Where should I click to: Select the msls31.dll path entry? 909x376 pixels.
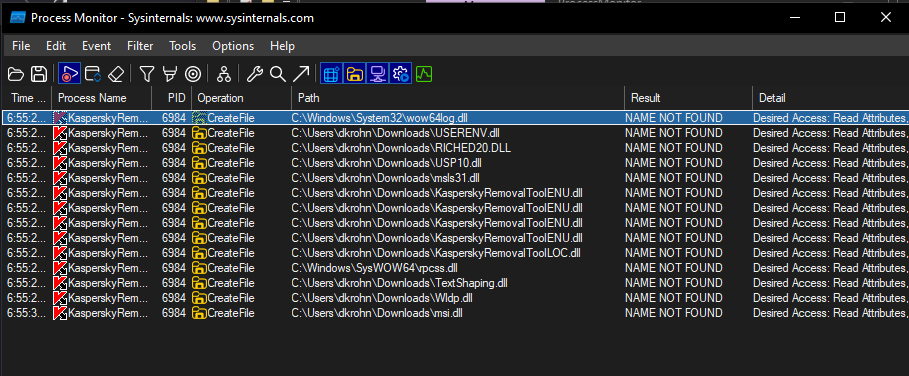point(386,178)
